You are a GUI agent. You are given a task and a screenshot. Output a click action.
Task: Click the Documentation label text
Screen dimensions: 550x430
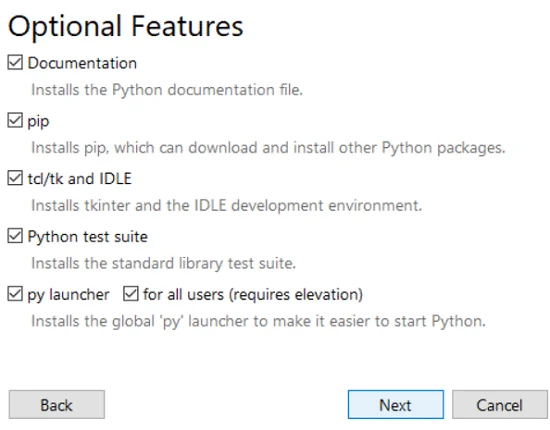82,63
